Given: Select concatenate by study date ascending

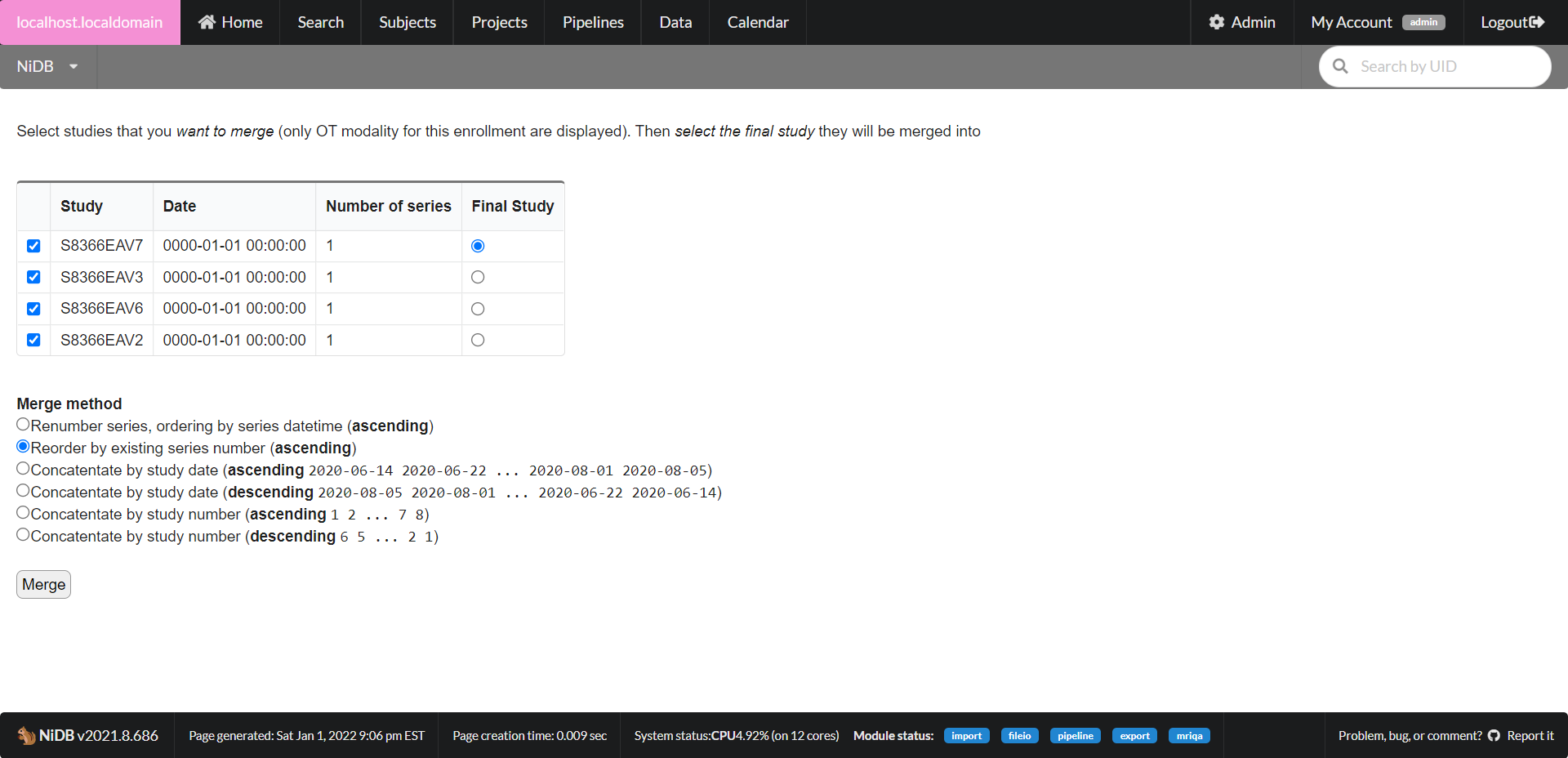Looking at the screenshot, I should pos(23,468).
